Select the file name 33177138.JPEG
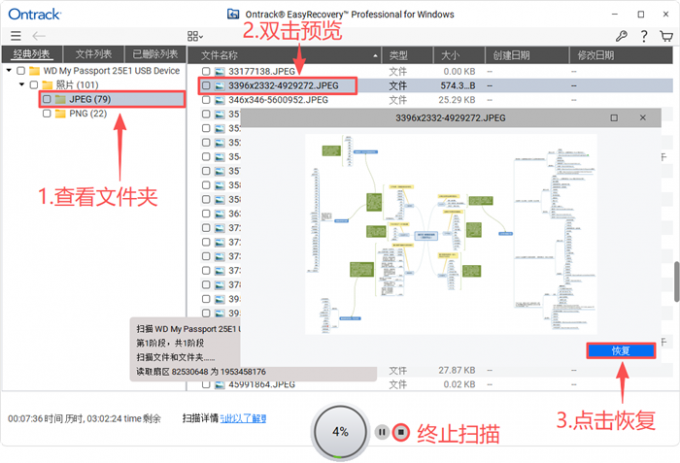This screenshot has height=463, width=680. click(262, 71)
